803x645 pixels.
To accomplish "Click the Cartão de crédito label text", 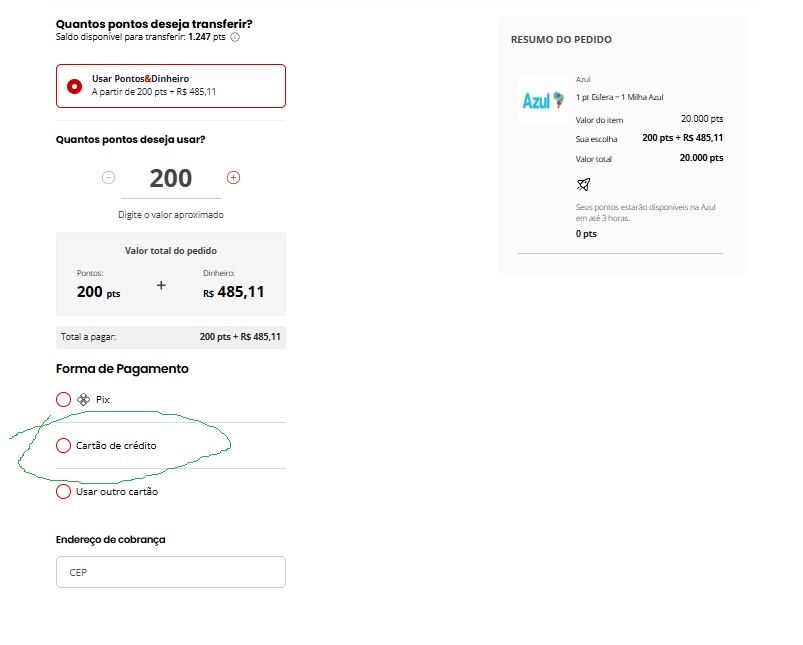I will coord(116,445).
